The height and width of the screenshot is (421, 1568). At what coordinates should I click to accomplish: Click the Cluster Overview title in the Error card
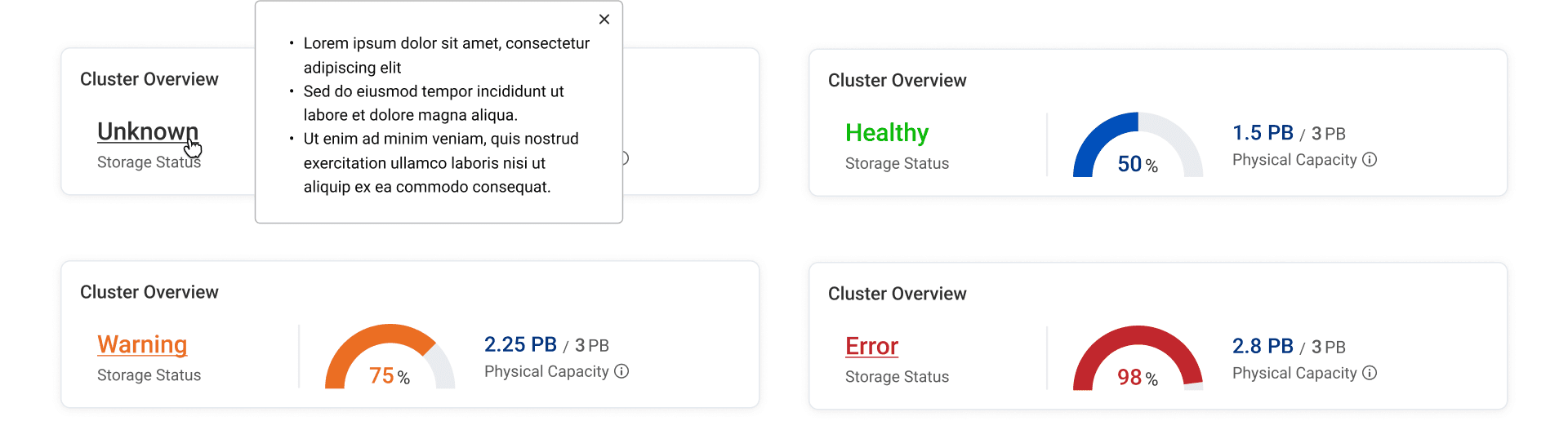pos(897,294)
